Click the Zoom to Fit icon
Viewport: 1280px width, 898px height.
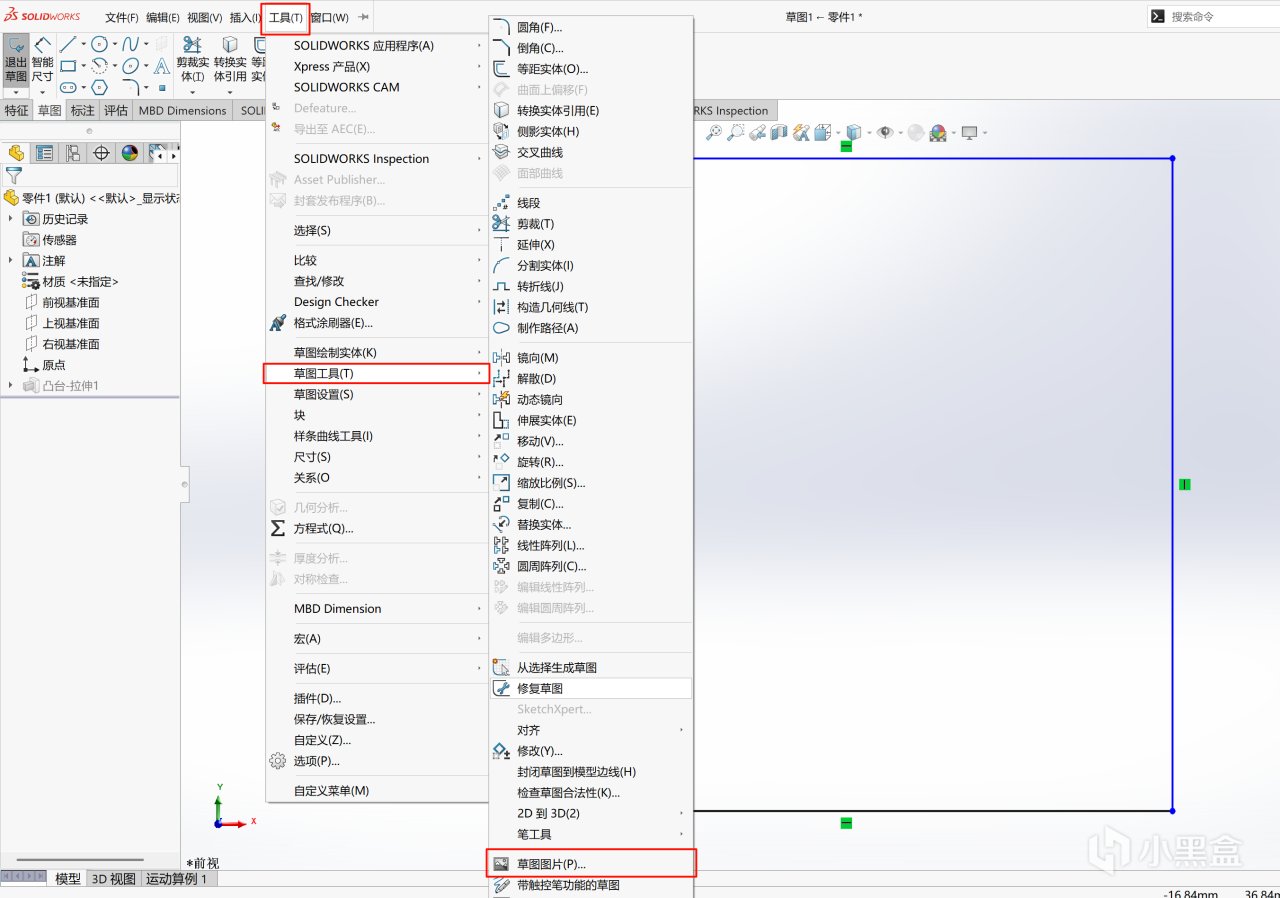(714, 132)
